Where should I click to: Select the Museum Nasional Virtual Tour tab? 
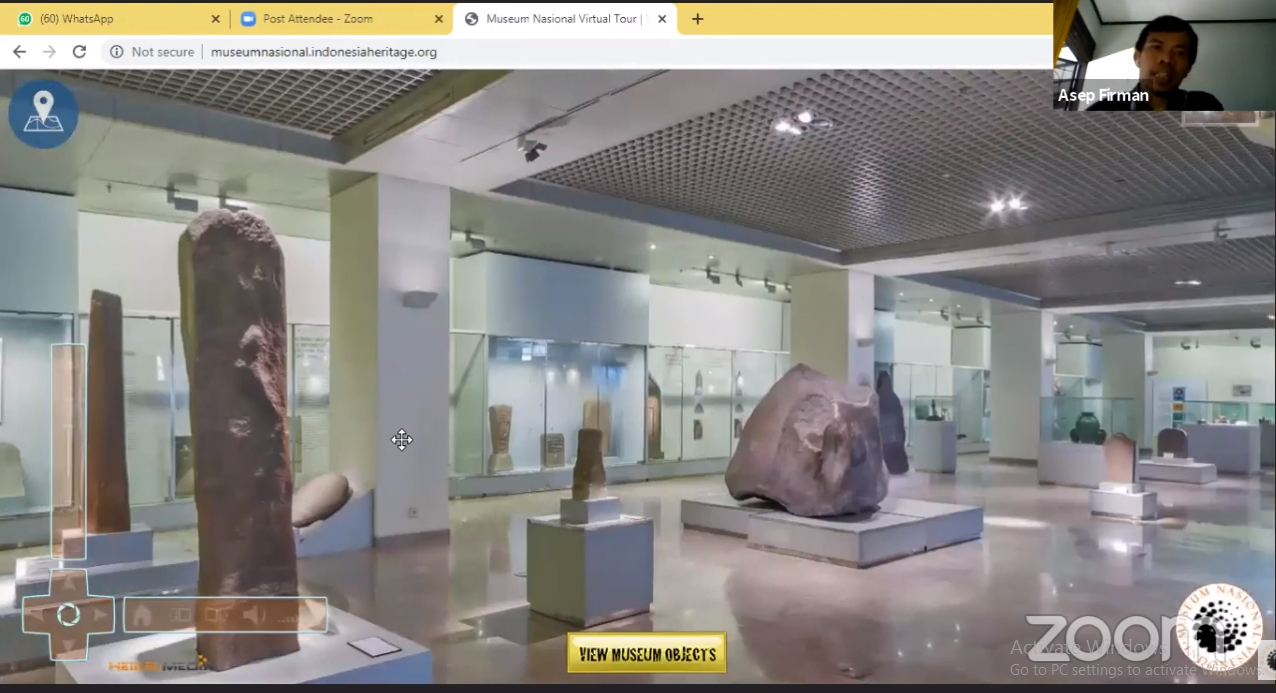tap(565, 19)
